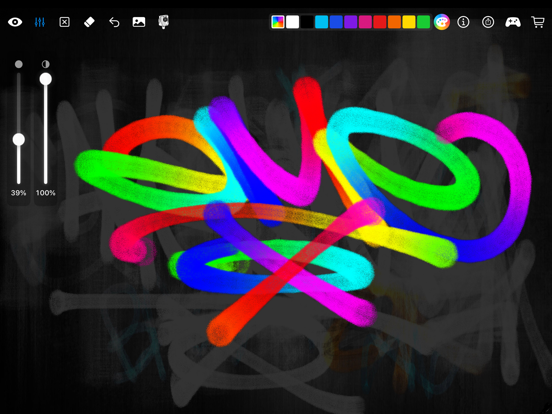Image resolution: width=552 pixels, height=414 pixels.
Task: Open the color palette picker
Action: tap(442, 22)
